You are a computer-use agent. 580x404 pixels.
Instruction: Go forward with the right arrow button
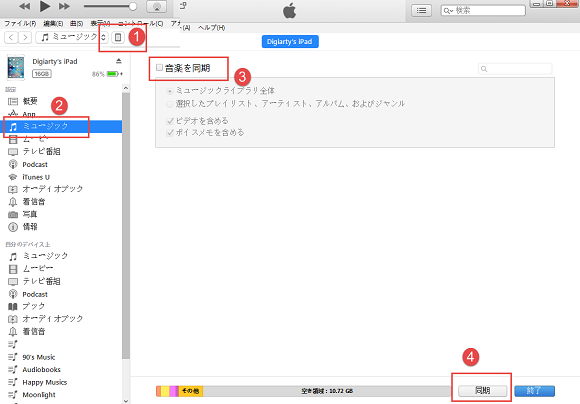pos(25,37)
